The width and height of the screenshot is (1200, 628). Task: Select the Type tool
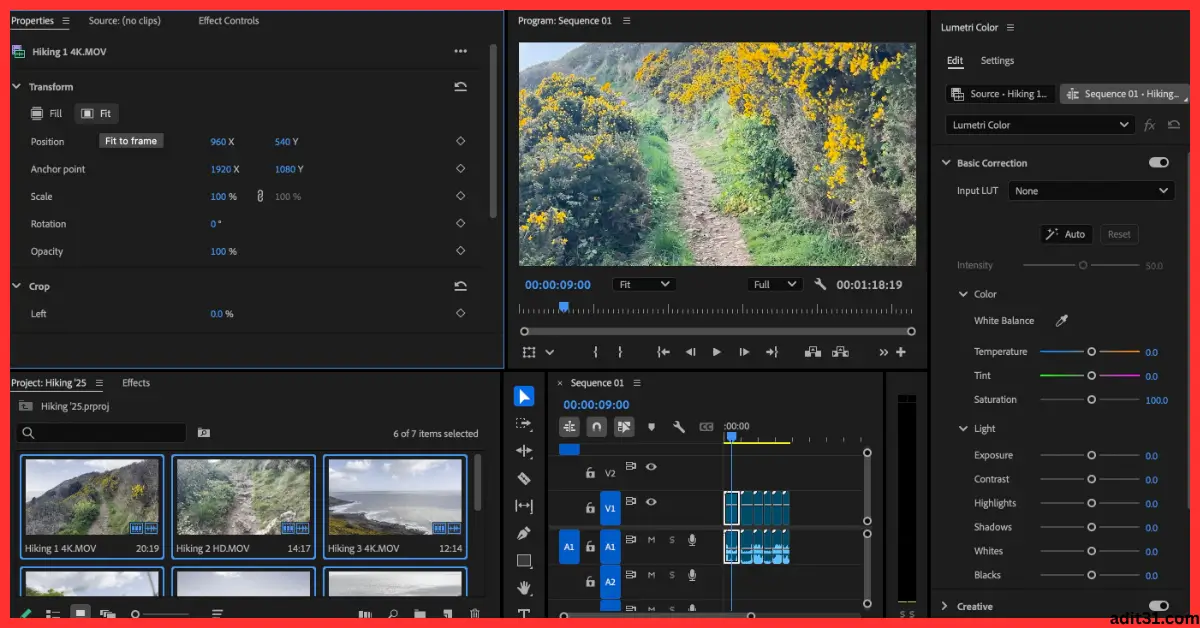pyautogui.click(x=524, y=614)
